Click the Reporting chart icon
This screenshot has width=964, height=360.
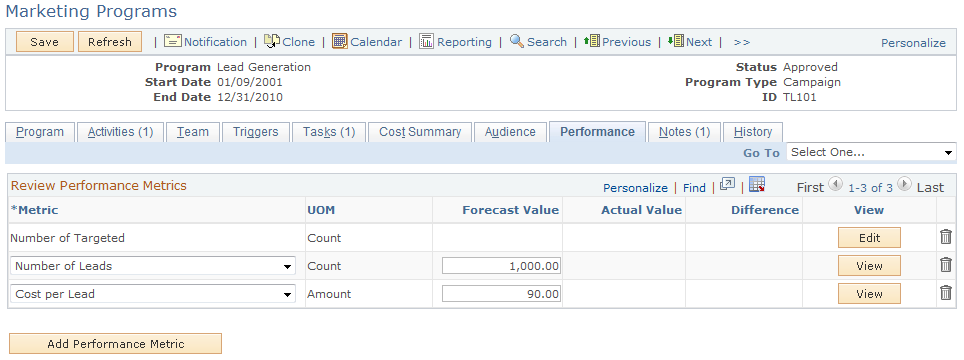point(427,41)
